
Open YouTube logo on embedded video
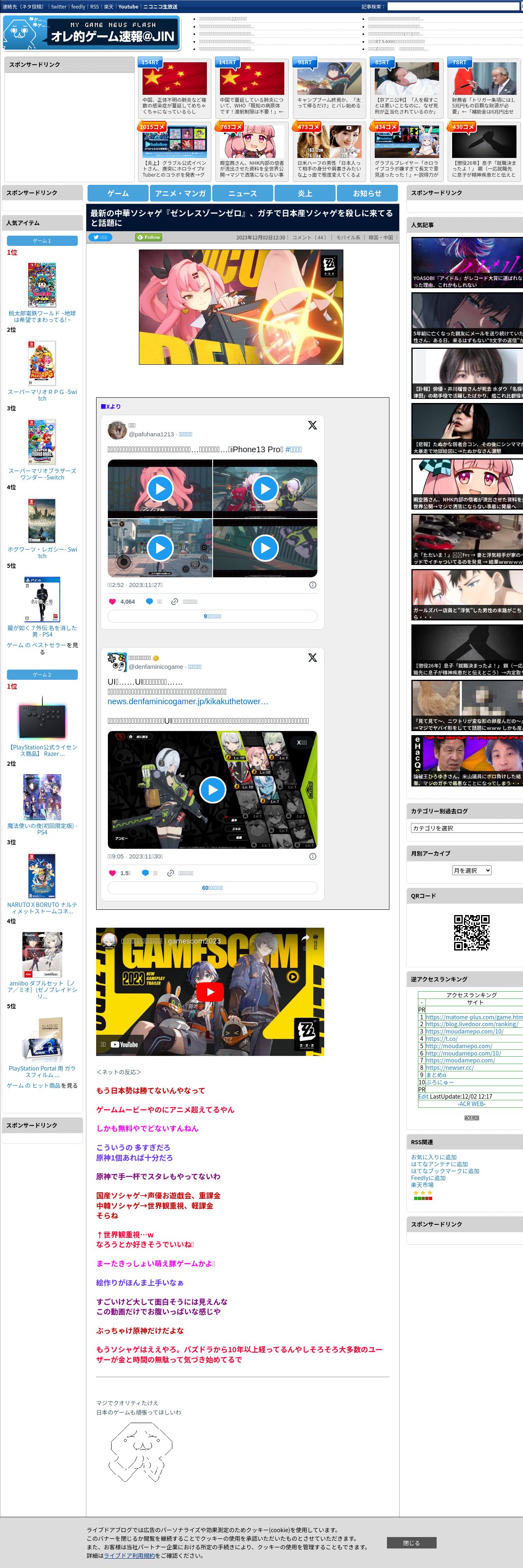[123, 1045]
